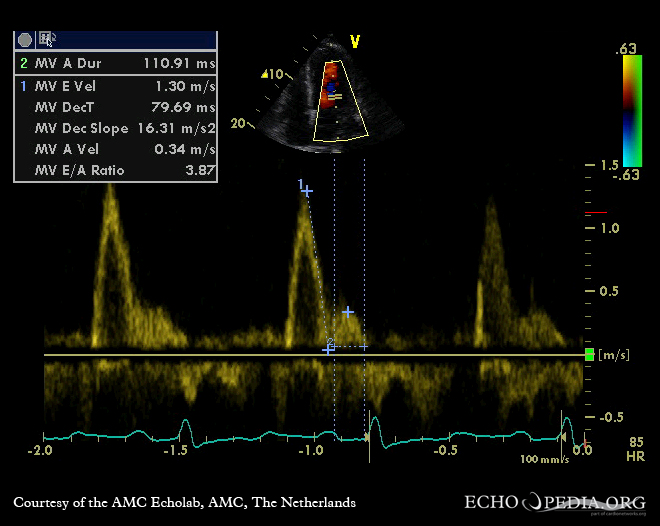Screen dimensions: 660x526
Task: Click the focus depth triangle at 10
Action: point(264,74)
